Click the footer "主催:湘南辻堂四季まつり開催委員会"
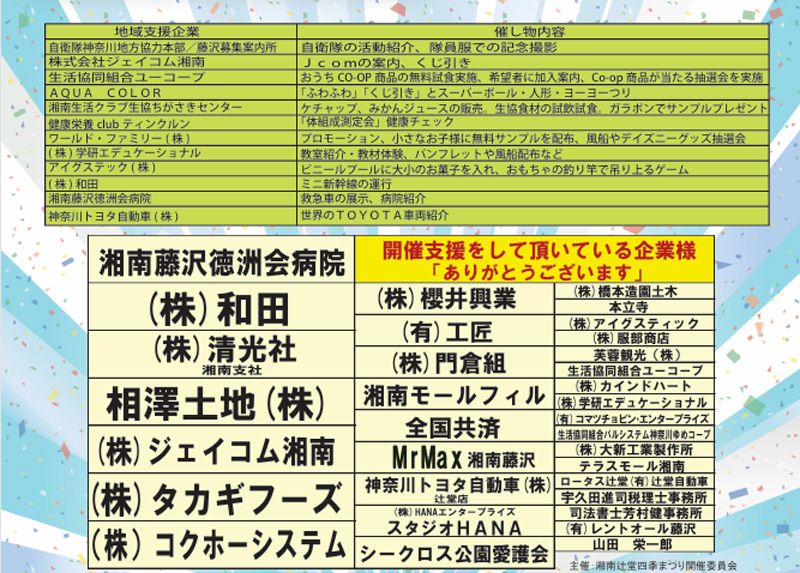The height and width of the screenshot is (573, 800). 653,565
